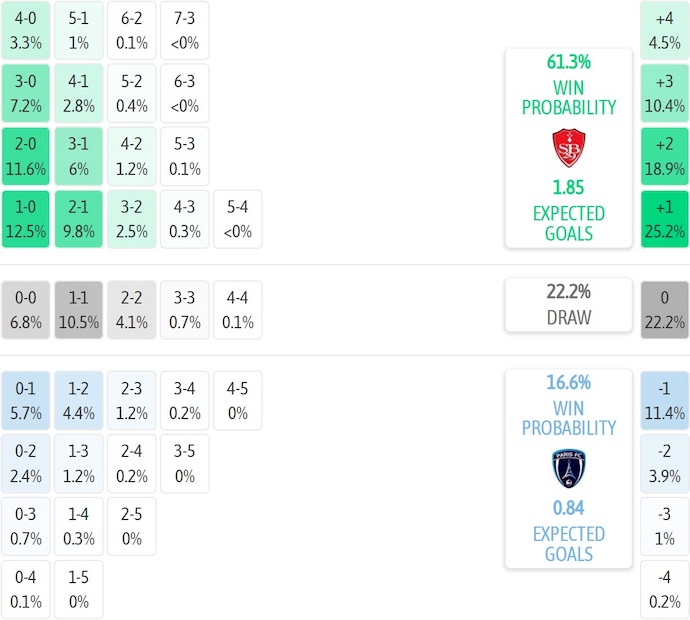This screenshot has height=620, width=690.
Task: Select the 1-0 scoreline tile
Action: (x=25, y=220)
